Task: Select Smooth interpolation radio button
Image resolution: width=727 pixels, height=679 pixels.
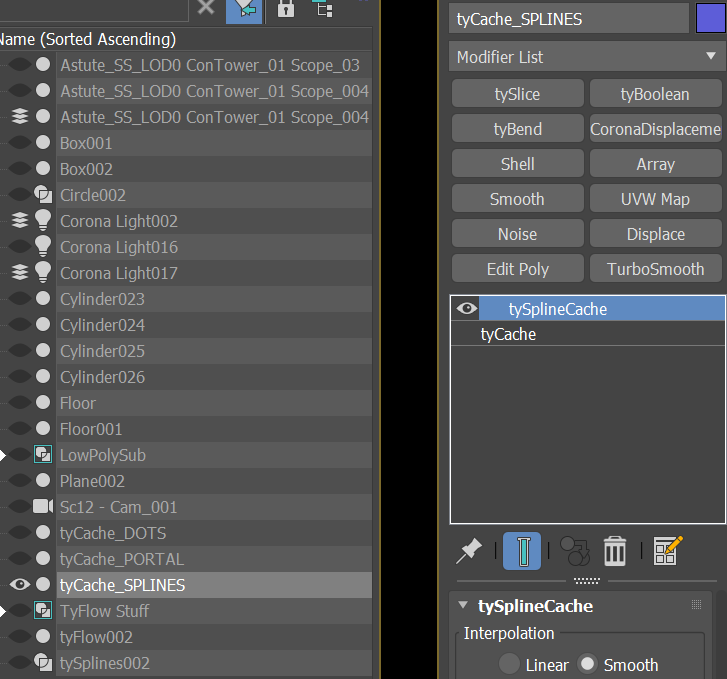Action: tap(587, 664)
